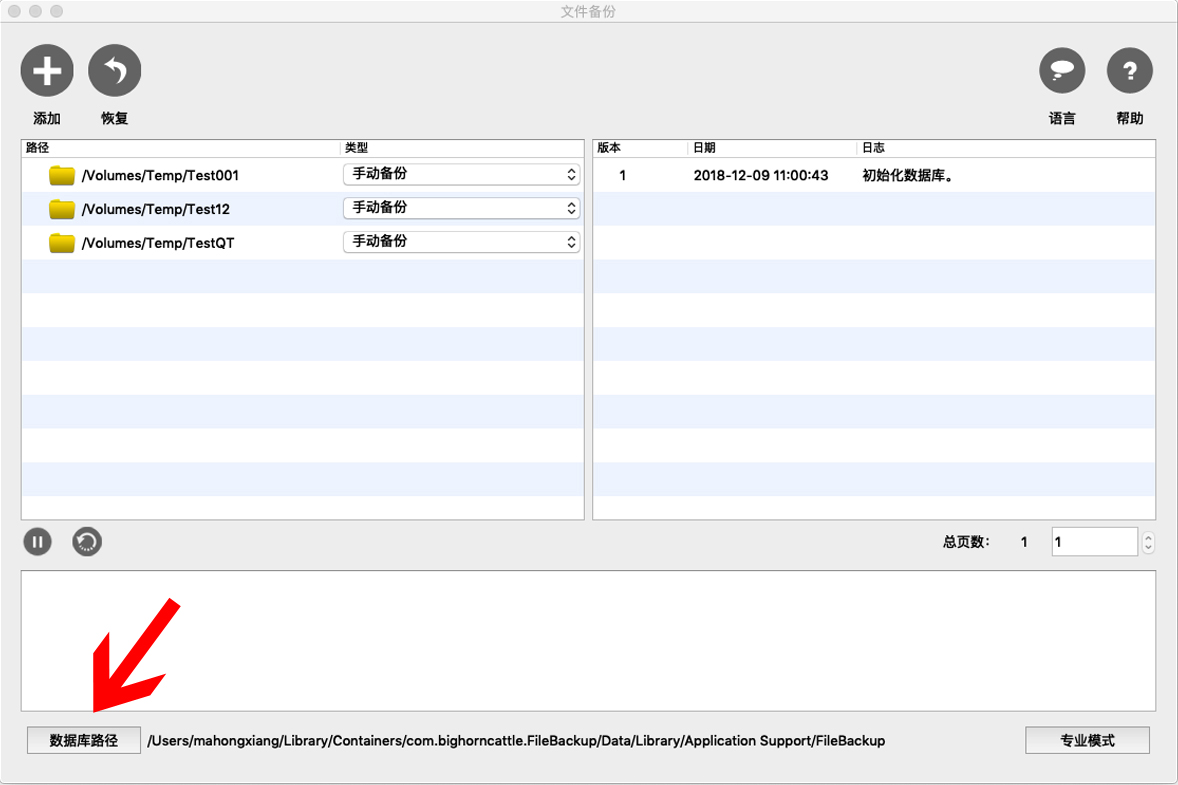
Task: Select folder icon of /Volumes/Temp/TestQT
Action: [62, 243]
